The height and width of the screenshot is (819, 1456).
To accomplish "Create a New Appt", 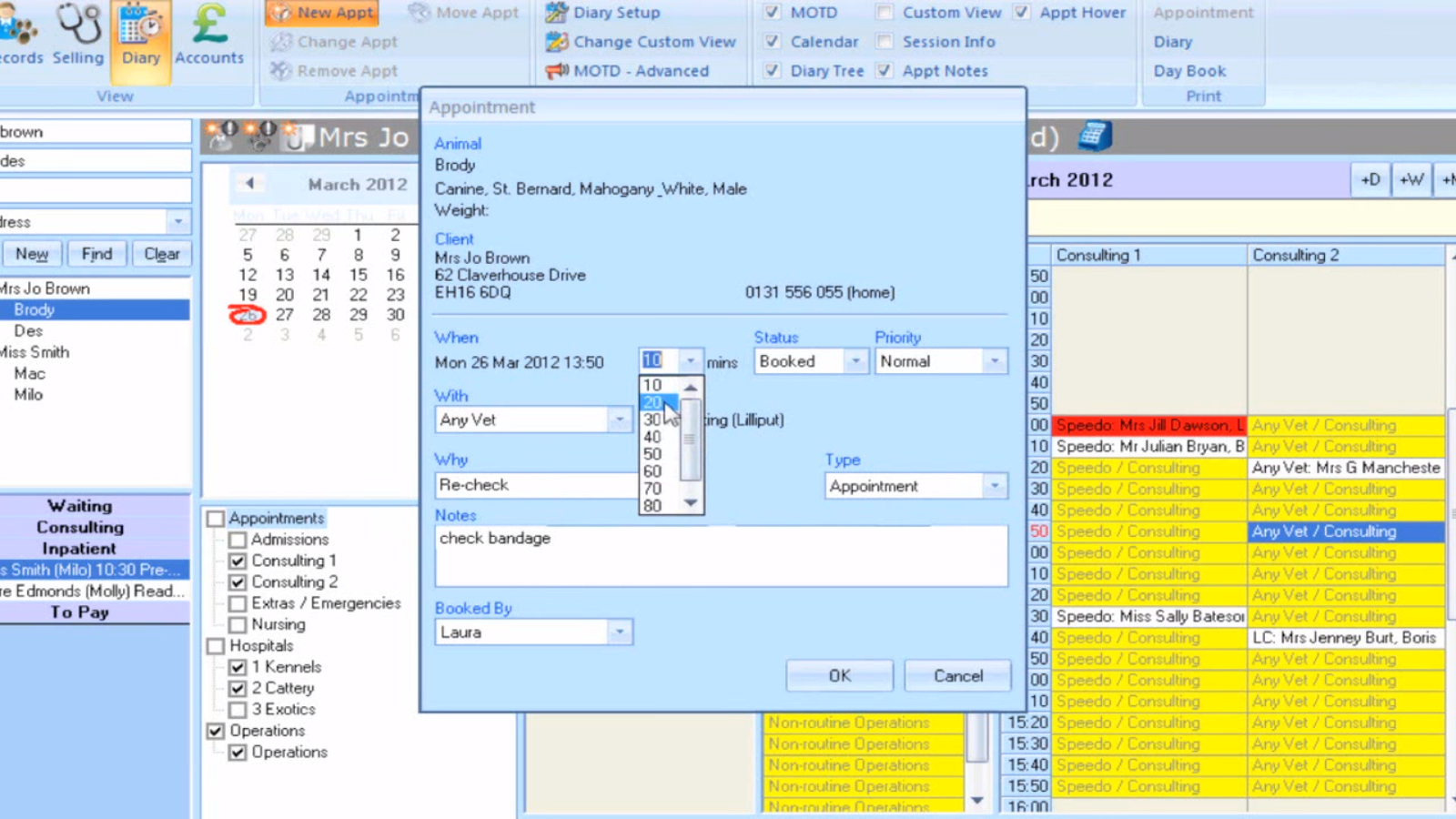I will (320, 13).
